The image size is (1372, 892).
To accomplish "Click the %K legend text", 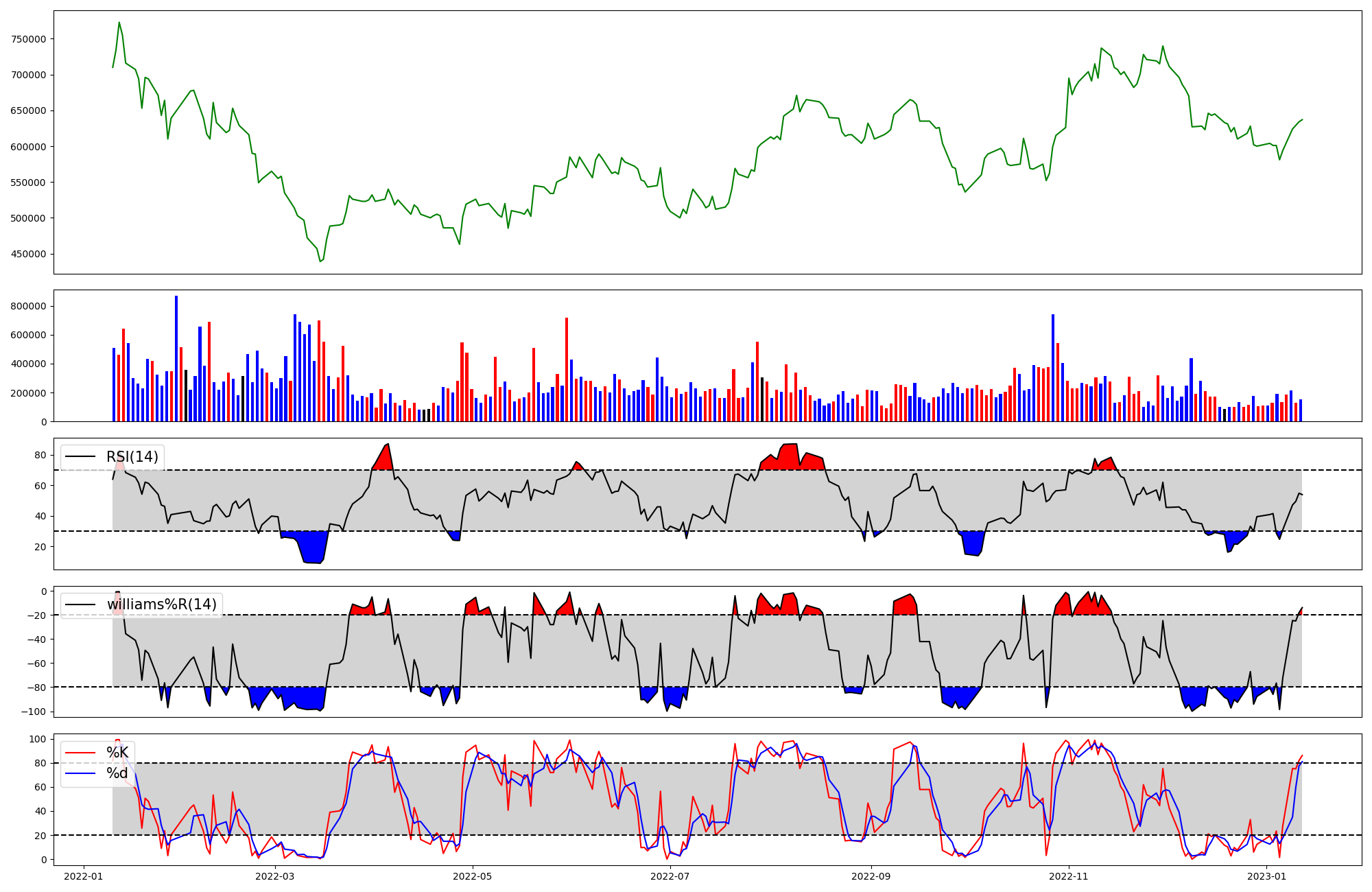I will pyautogui.click(x=117, y=753).
